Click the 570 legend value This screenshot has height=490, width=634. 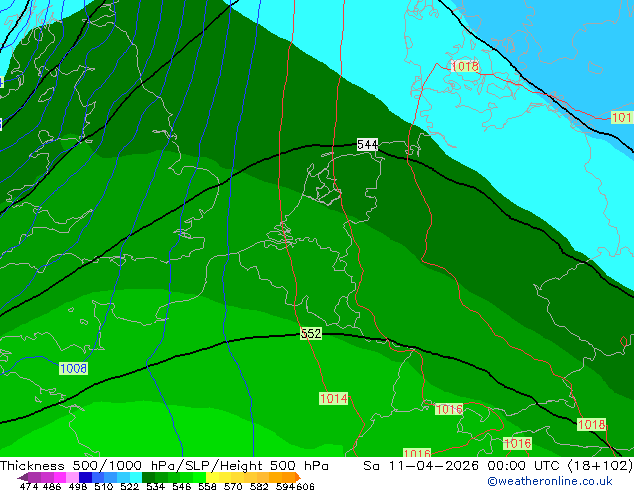[233, 486]
